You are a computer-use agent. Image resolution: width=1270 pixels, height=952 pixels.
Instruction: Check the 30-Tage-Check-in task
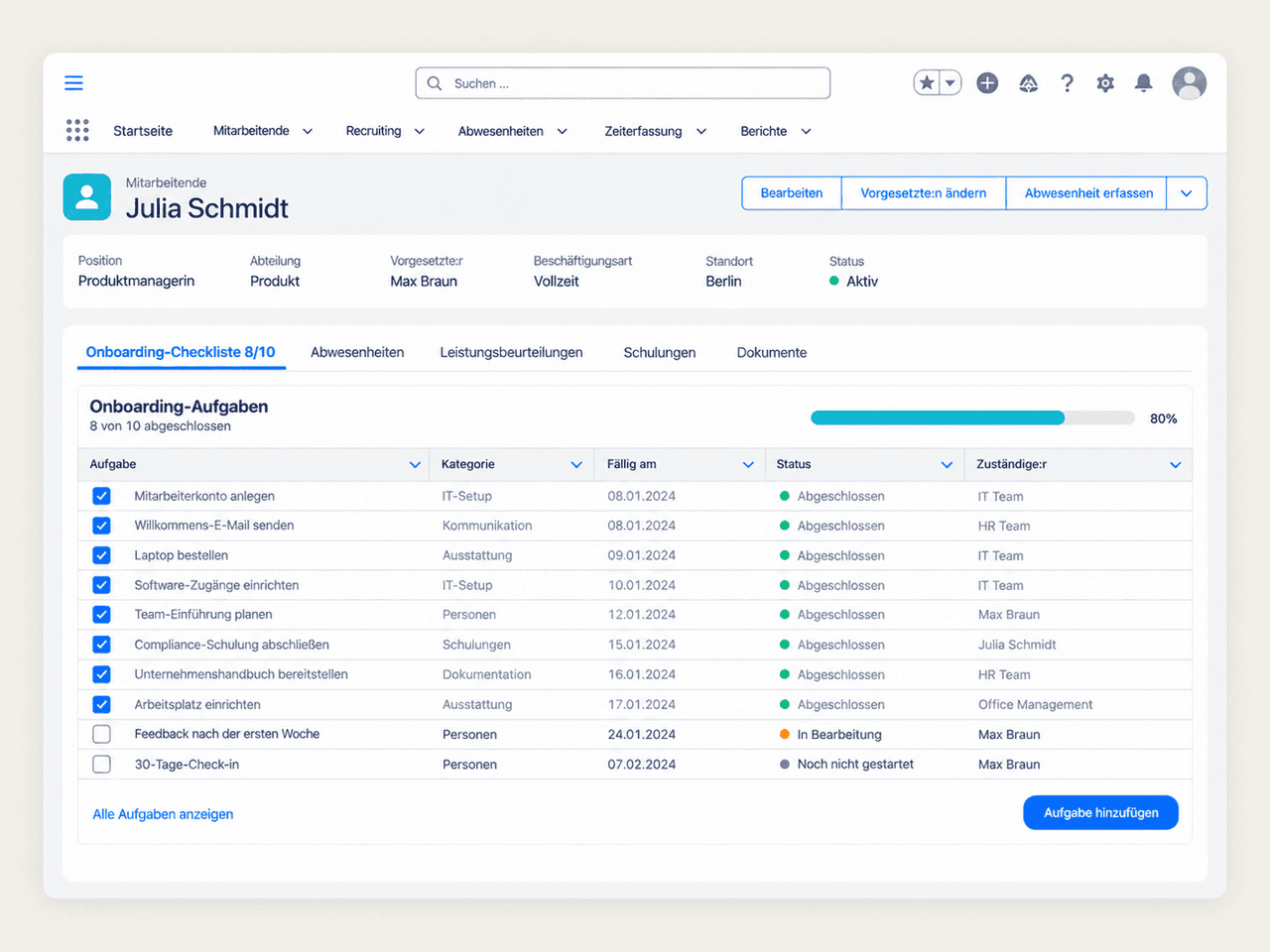(101, 764)
